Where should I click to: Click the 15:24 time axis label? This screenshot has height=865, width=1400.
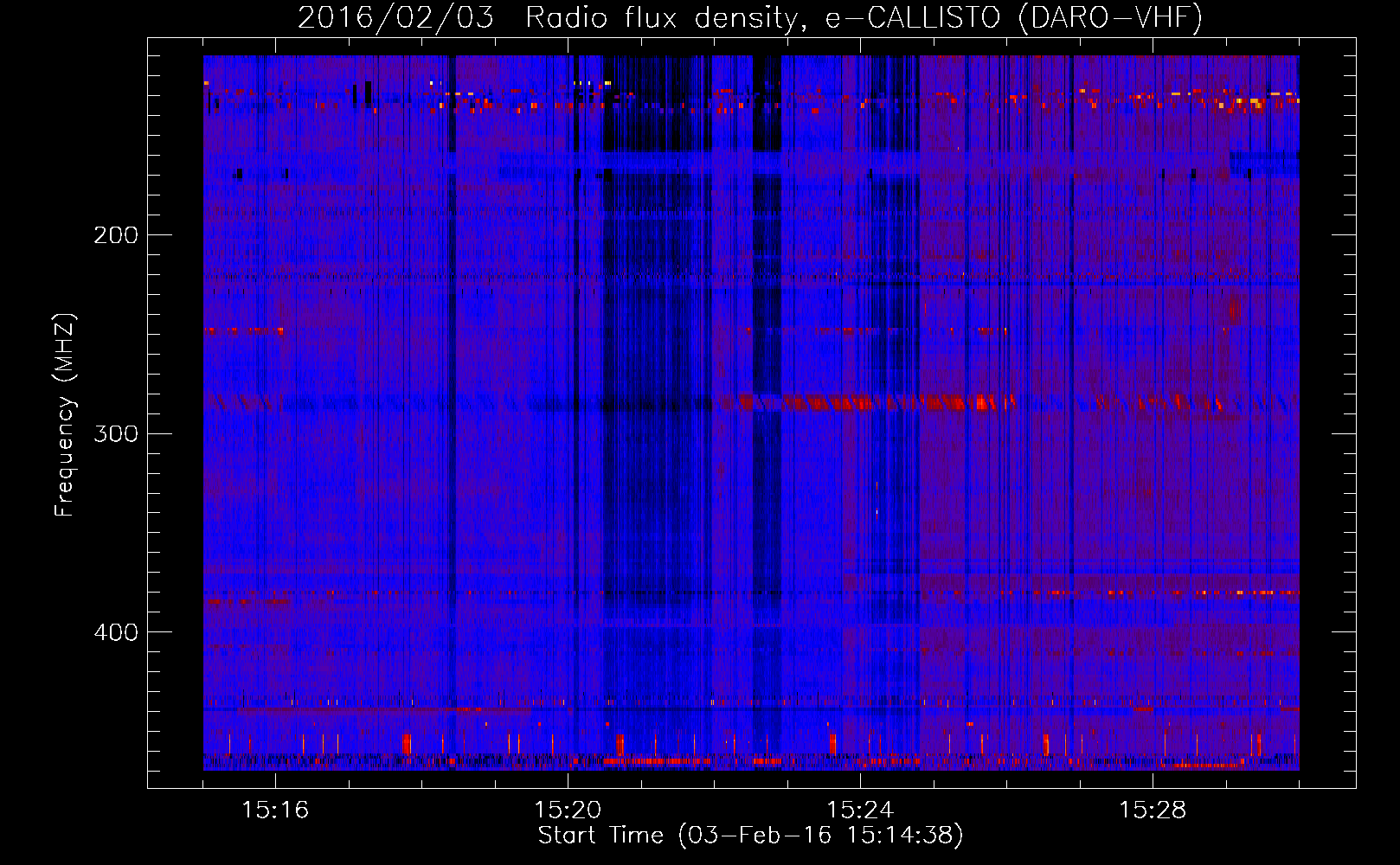pos(860,811)
